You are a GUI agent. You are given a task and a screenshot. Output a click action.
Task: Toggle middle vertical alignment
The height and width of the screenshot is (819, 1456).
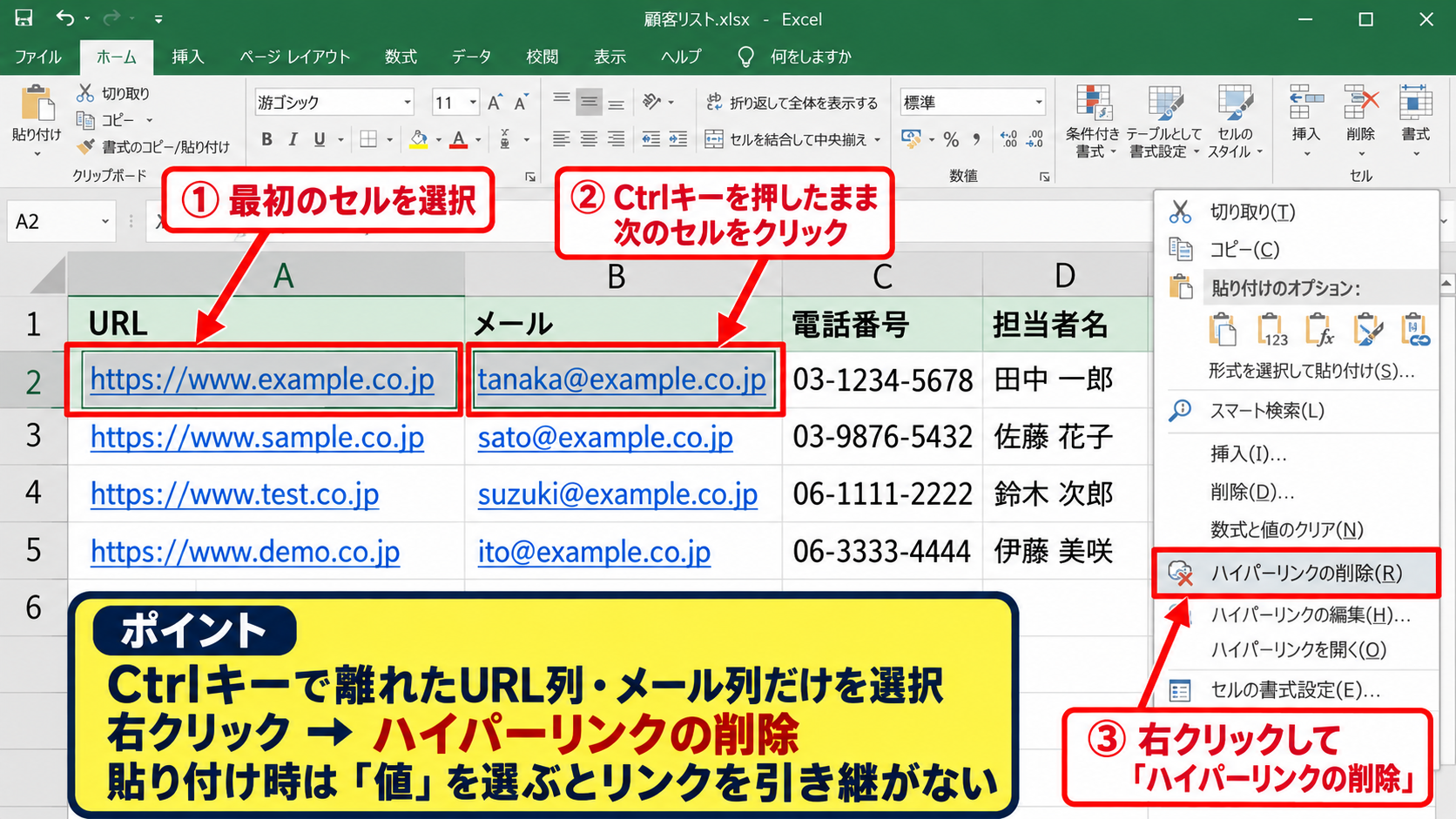click(x=590, y=103)
